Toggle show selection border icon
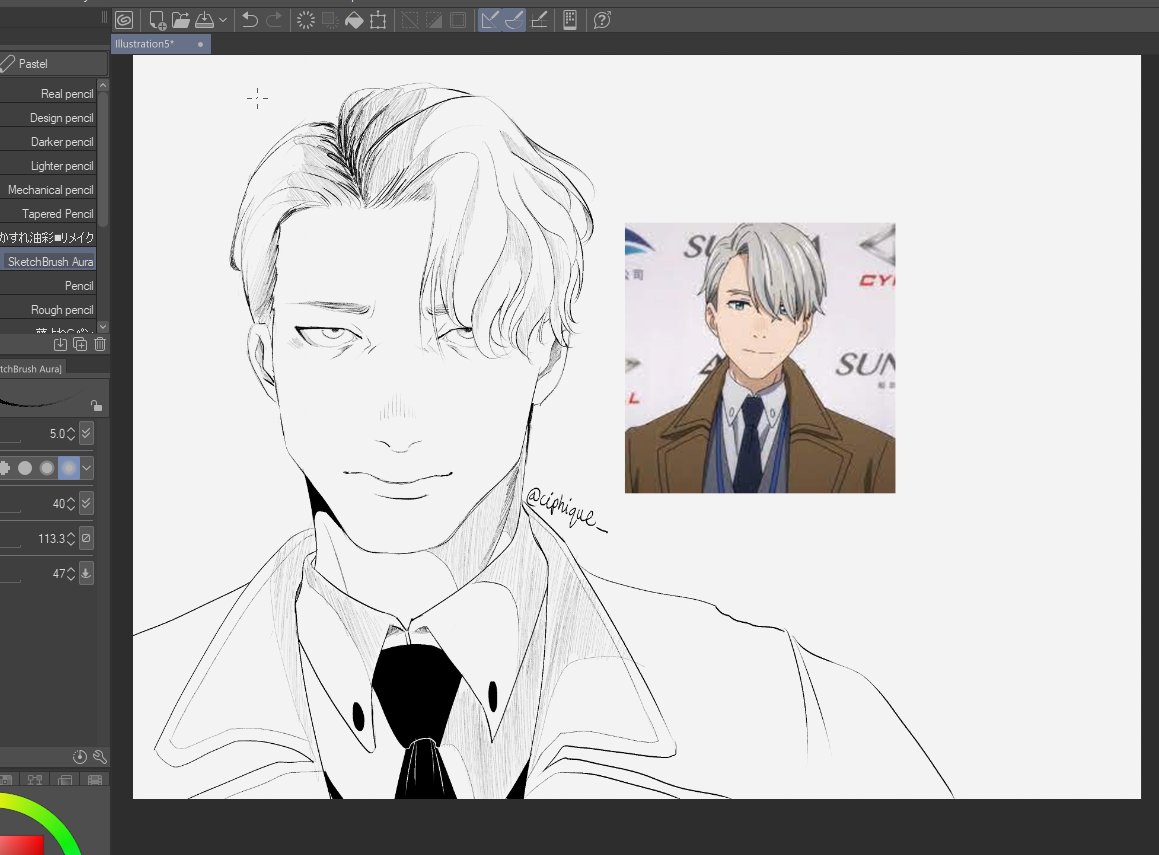The height and width of the screenshot is (855, 1159). 458,20
